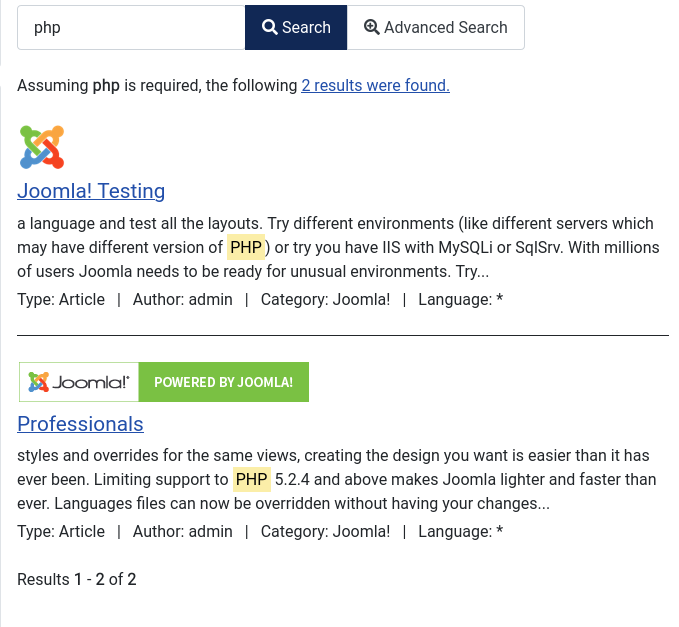Open the Joomla! Testing article link
679x627 pixels.
click(91, 191)
